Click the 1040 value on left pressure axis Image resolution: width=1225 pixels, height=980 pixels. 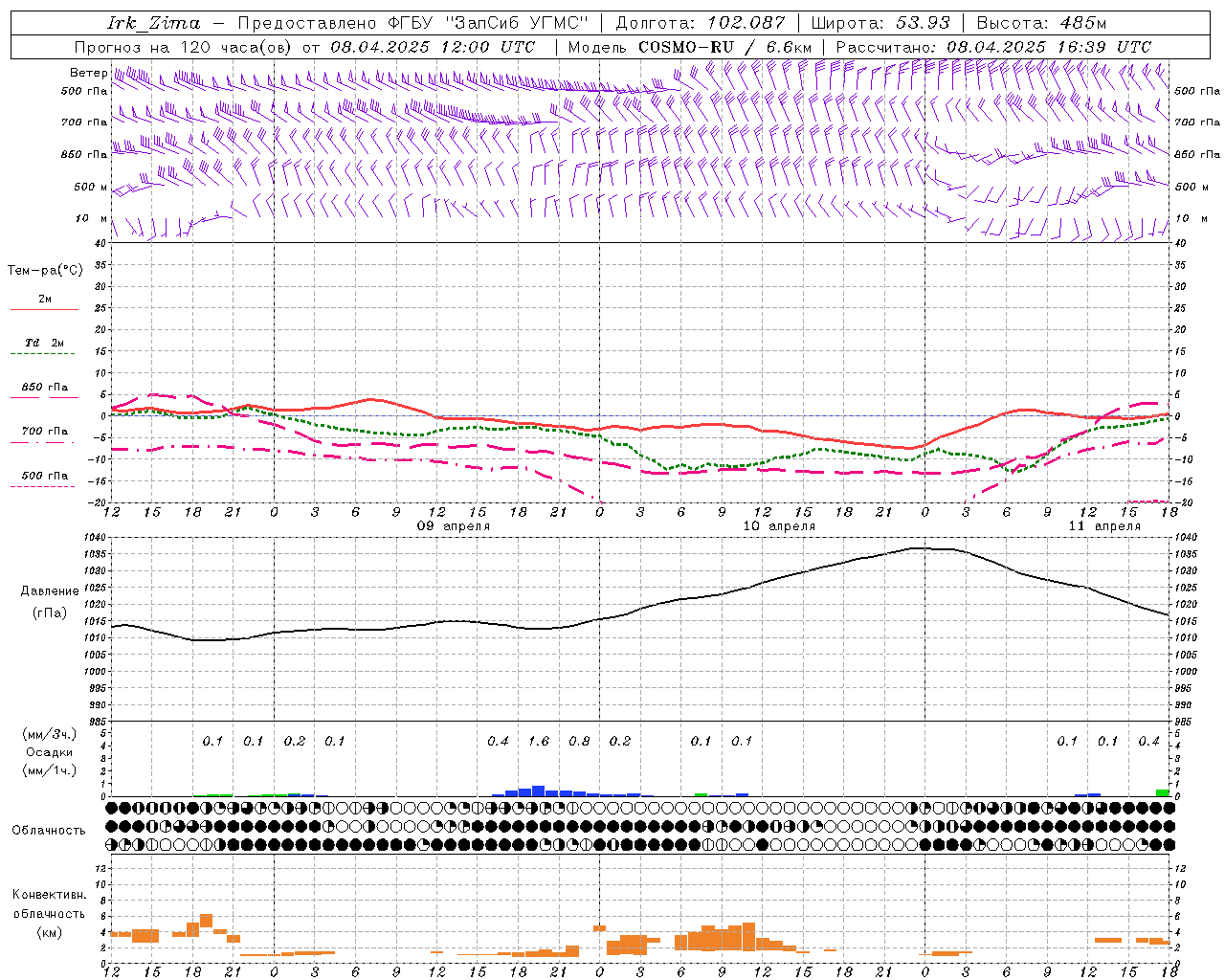[96, 538]
